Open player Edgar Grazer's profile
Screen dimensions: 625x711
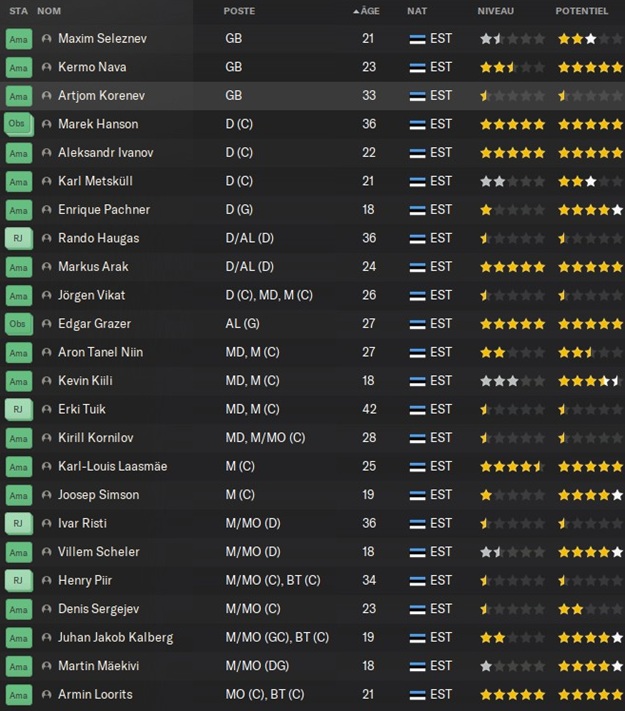94,324
